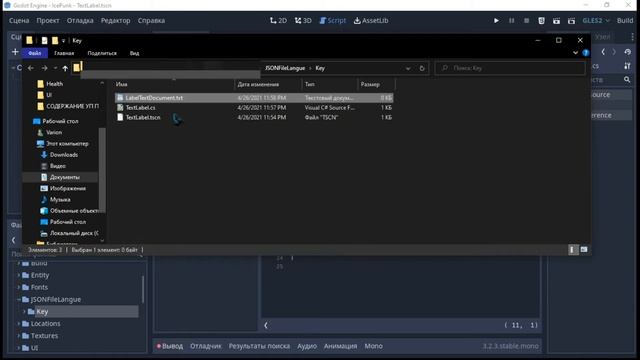Open the AssetLib workspace
Image resolution: width=640 pixels, height=360 pixels.
coord(371,20)
